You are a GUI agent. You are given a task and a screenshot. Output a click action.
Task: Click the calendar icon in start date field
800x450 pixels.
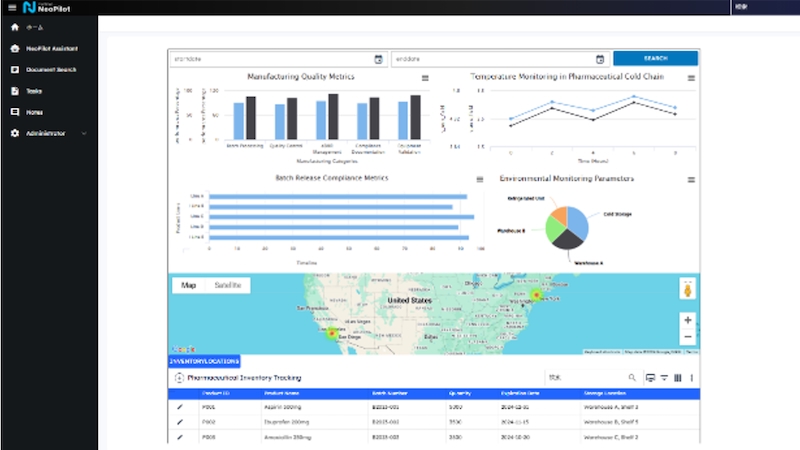(378, 59)
